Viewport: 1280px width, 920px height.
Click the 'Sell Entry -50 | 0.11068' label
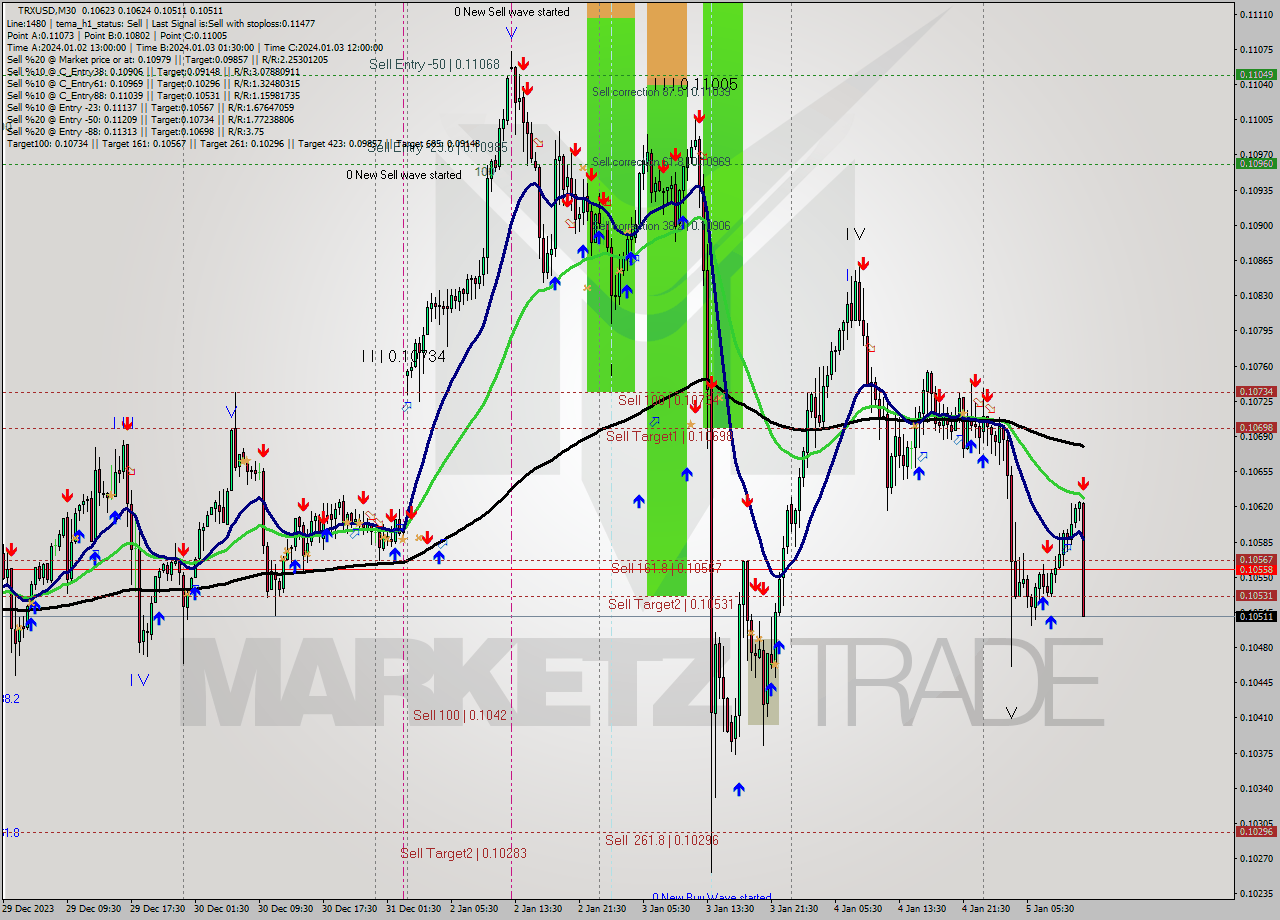434,64
